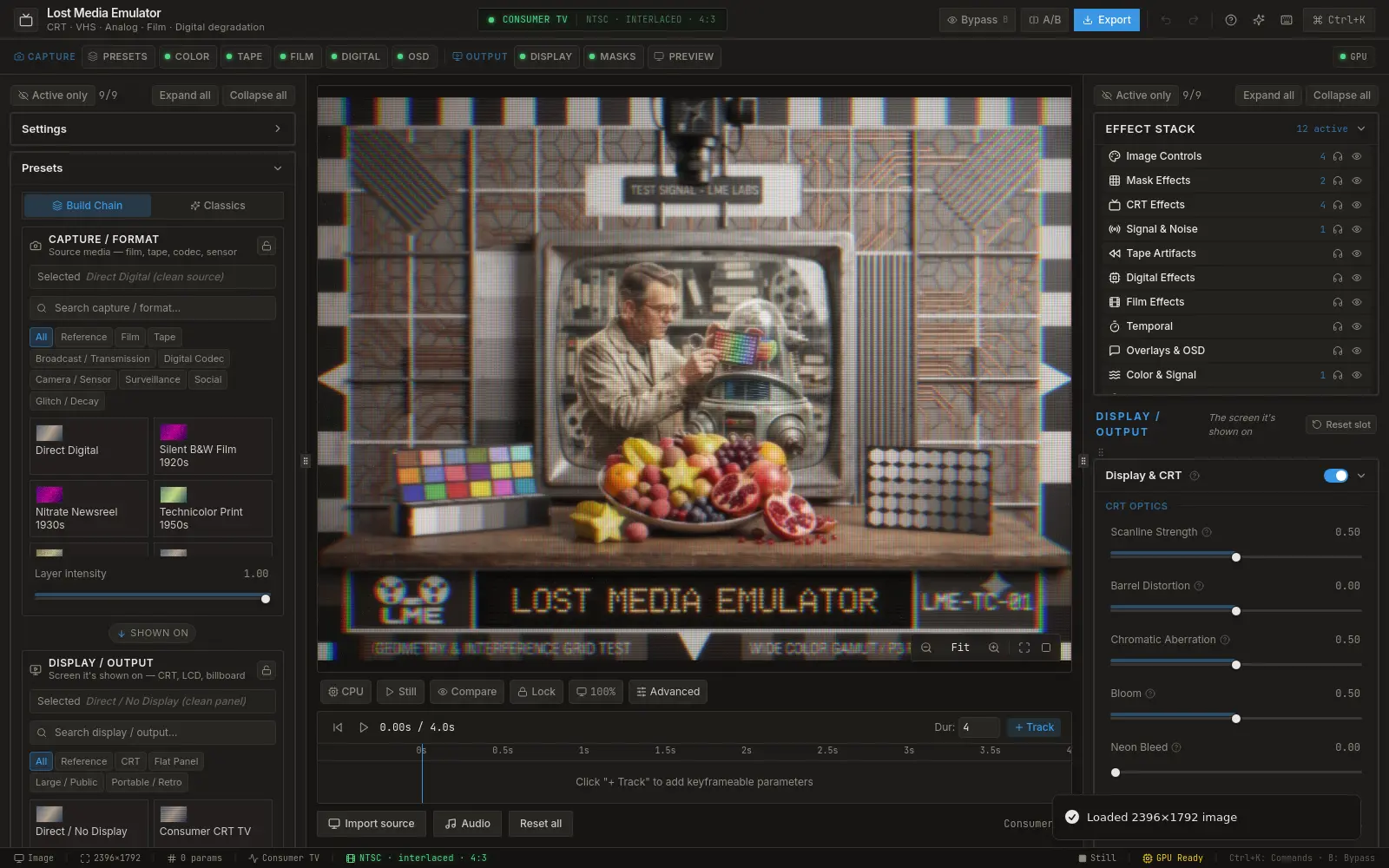The height and width of the screenshot is (868, 1389).
Task: Solo Tape Artifacts with headphones icon
Action: click(x=1338, y=253)
